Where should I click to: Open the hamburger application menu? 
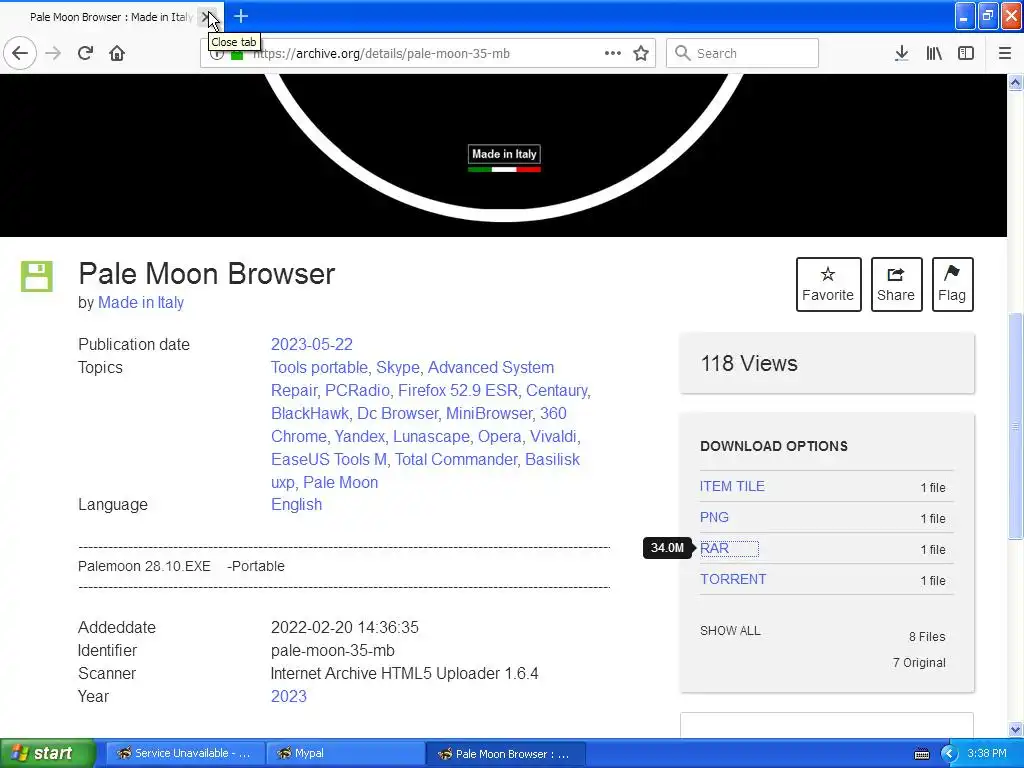1005,53
